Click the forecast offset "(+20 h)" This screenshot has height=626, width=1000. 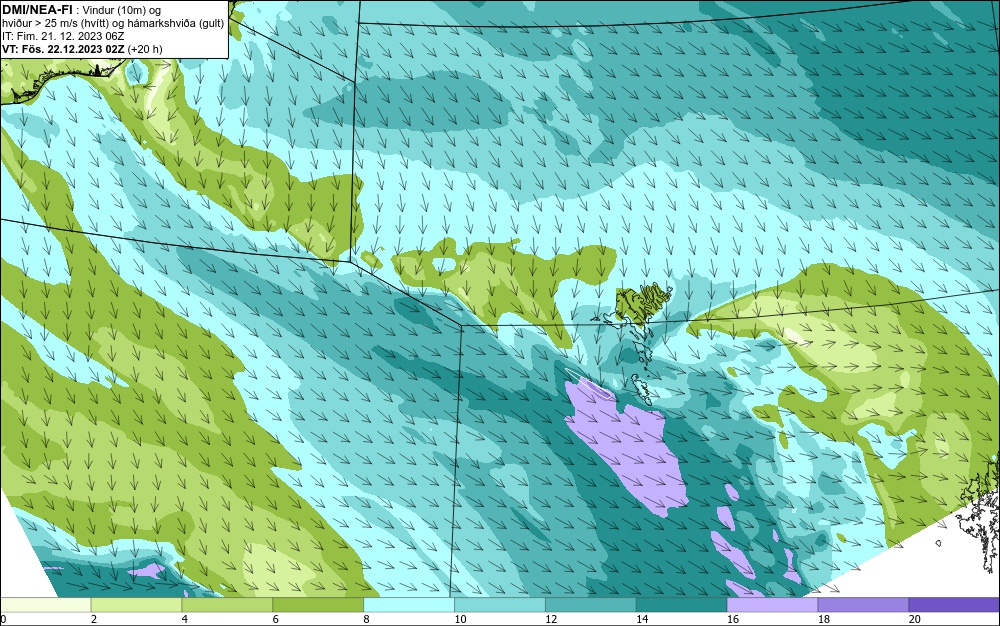click(145, 49)
